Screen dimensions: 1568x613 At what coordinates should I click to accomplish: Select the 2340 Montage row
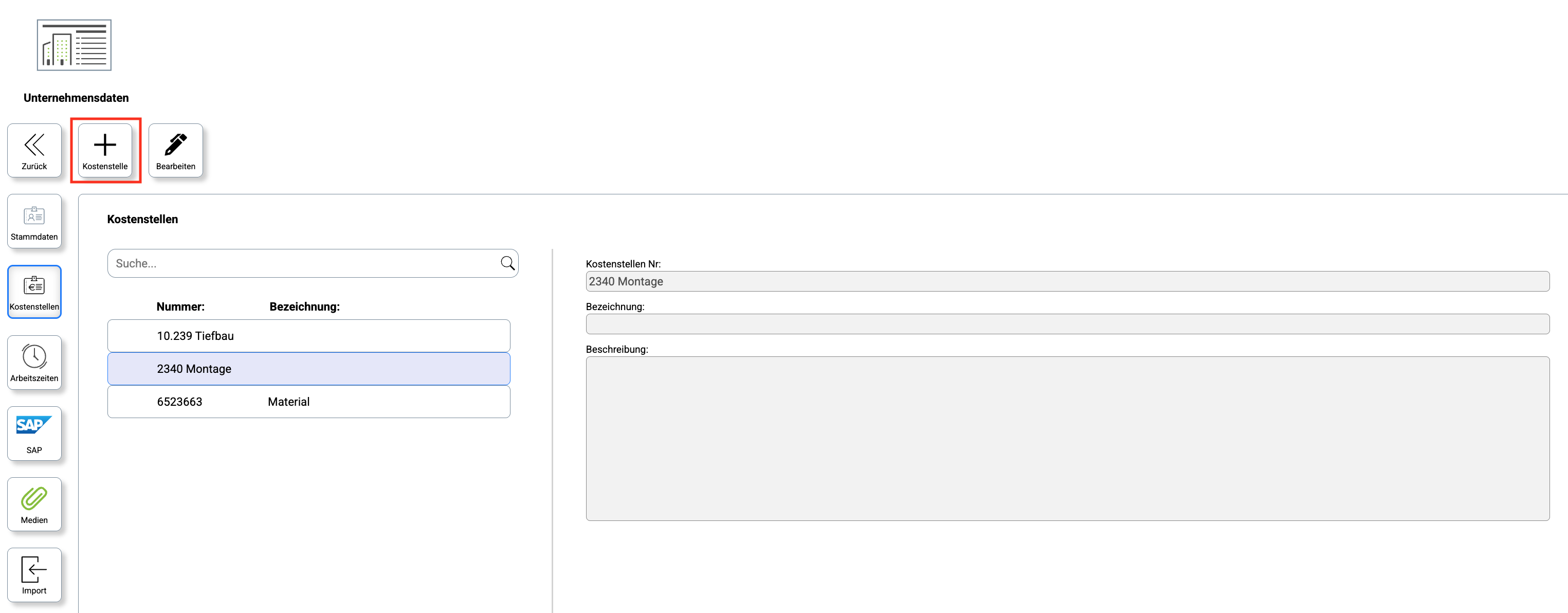pyautogui.click(x=308, y=368)
